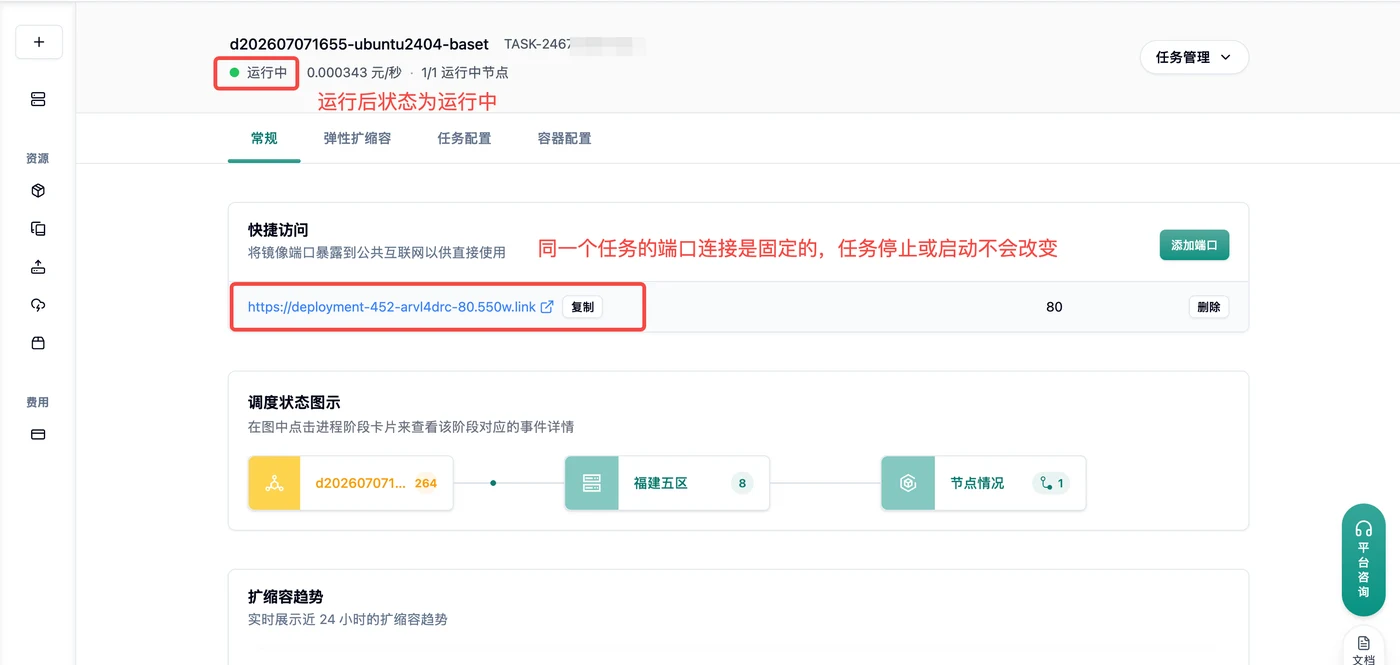1400x665 pixels.
Task: Click the 调度状态图示 section heading
Action: tap(294, 402)
